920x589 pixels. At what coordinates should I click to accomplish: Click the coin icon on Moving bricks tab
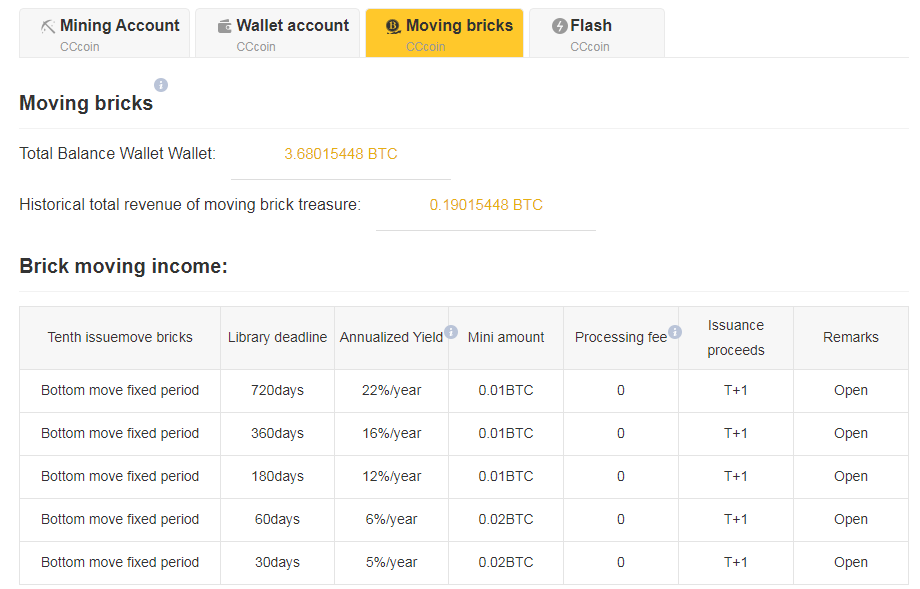(393, 26)
